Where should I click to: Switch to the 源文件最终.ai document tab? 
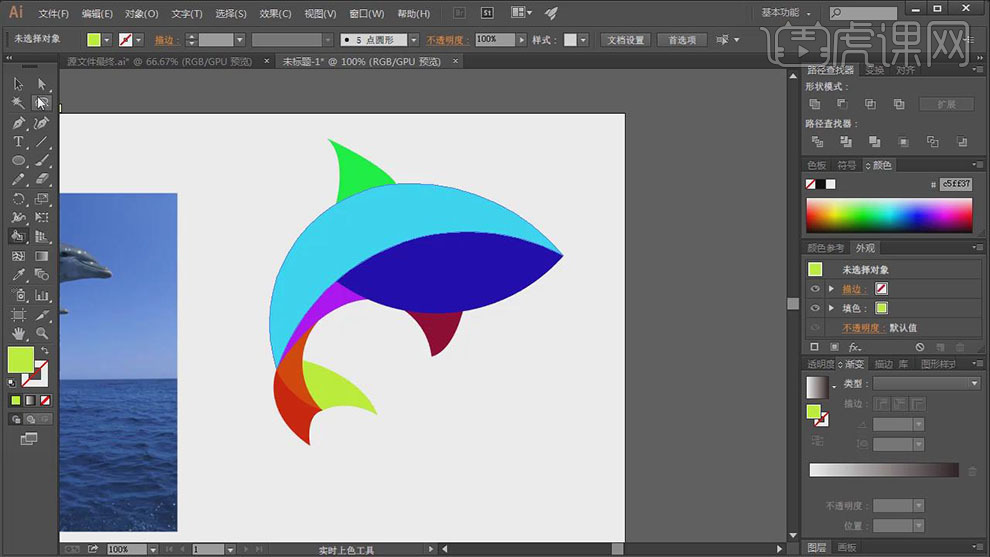160,62
